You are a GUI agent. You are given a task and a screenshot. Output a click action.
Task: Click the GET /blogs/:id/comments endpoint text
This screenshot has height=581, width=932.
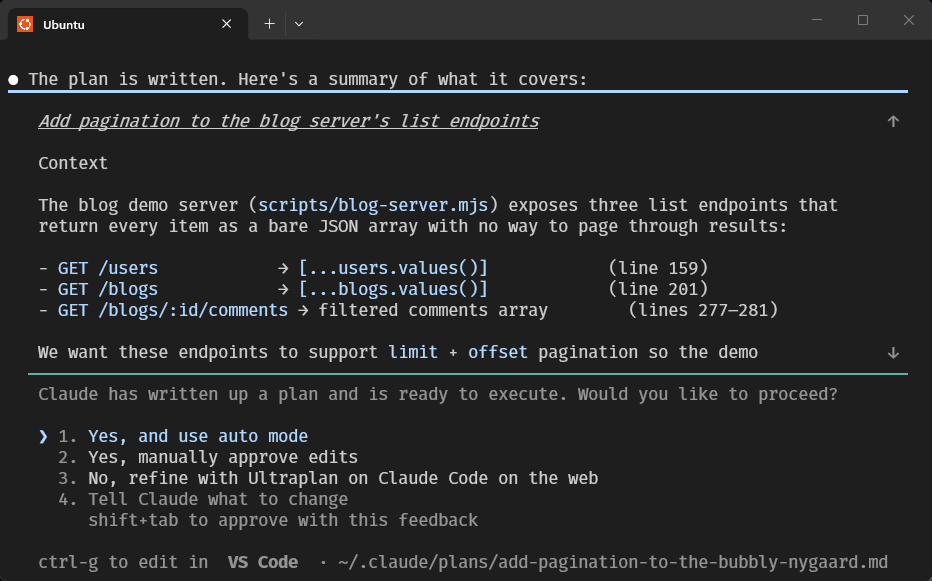(172, 310)
